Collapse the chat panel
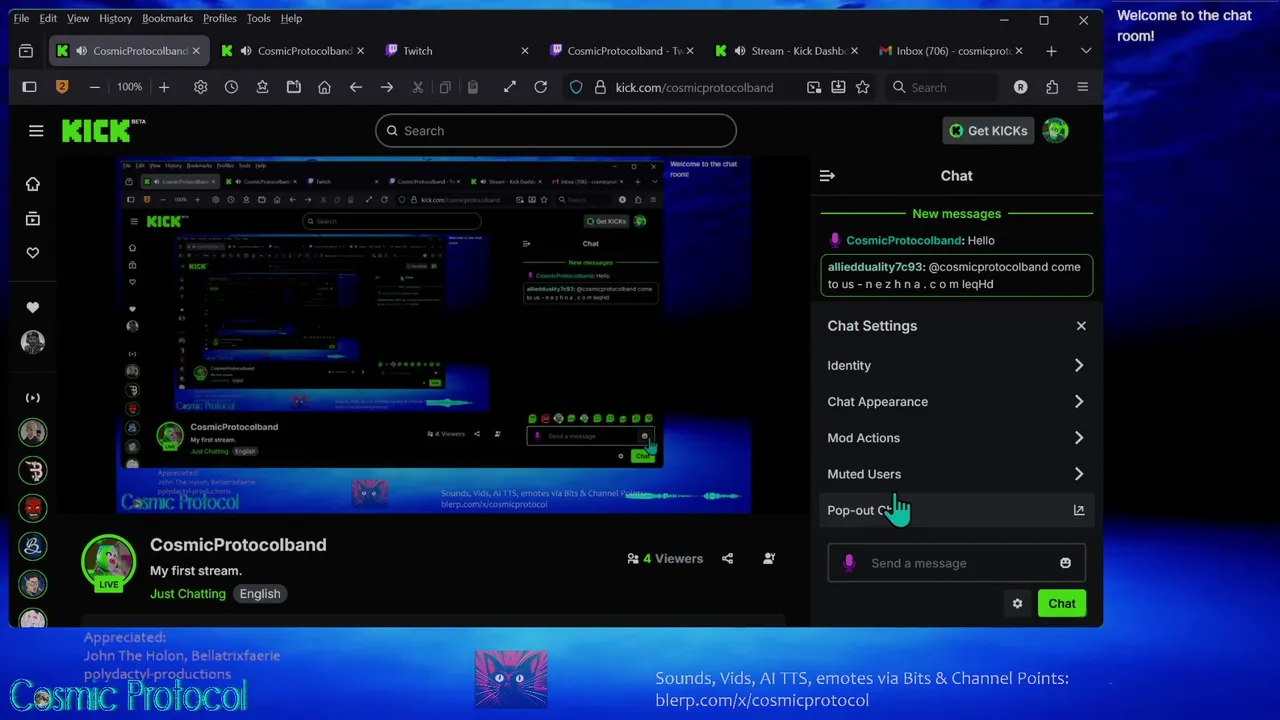The height and width of the screenshot is (720, 1280). [827, 176]
